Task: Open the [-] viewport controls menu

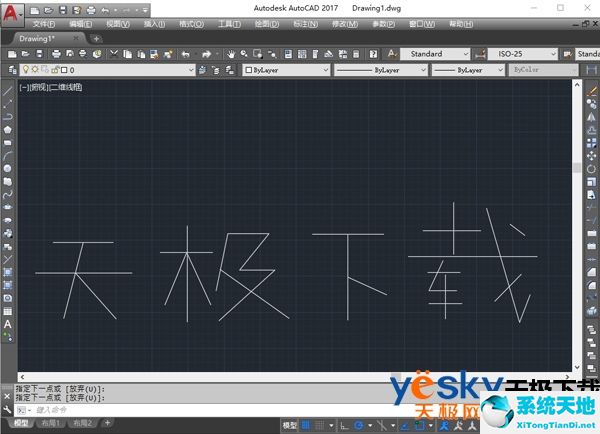Action: [x=24, y=88]
